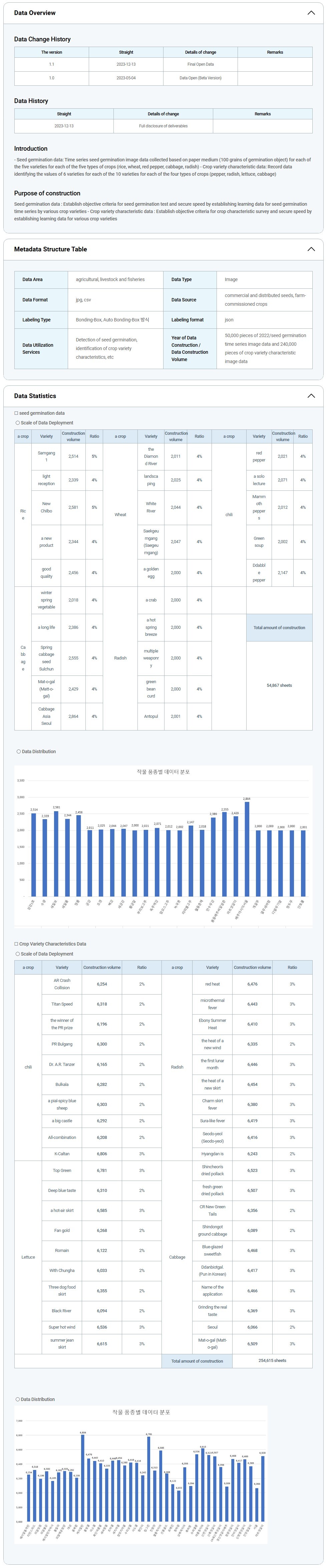Select version 1.1 row in change history

click(x=52, y=64)
